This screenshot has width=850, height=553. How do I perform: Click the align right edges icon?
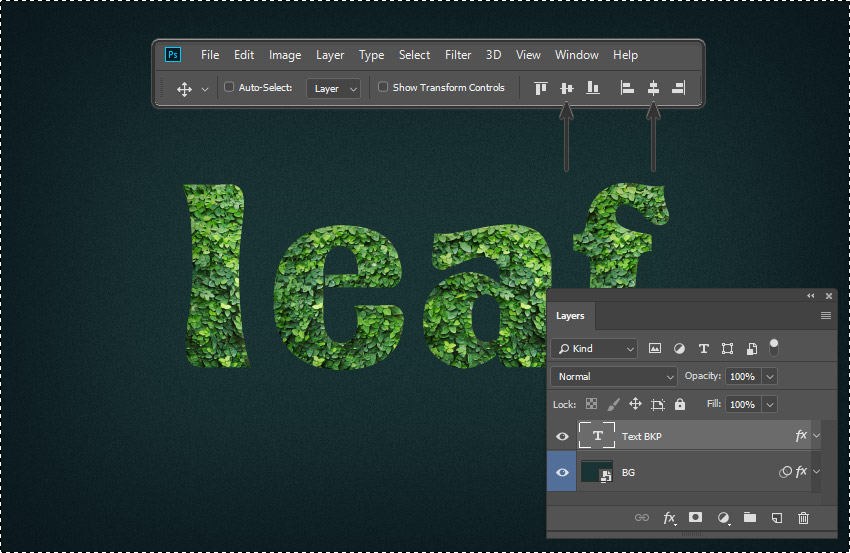tap(679, 88)
